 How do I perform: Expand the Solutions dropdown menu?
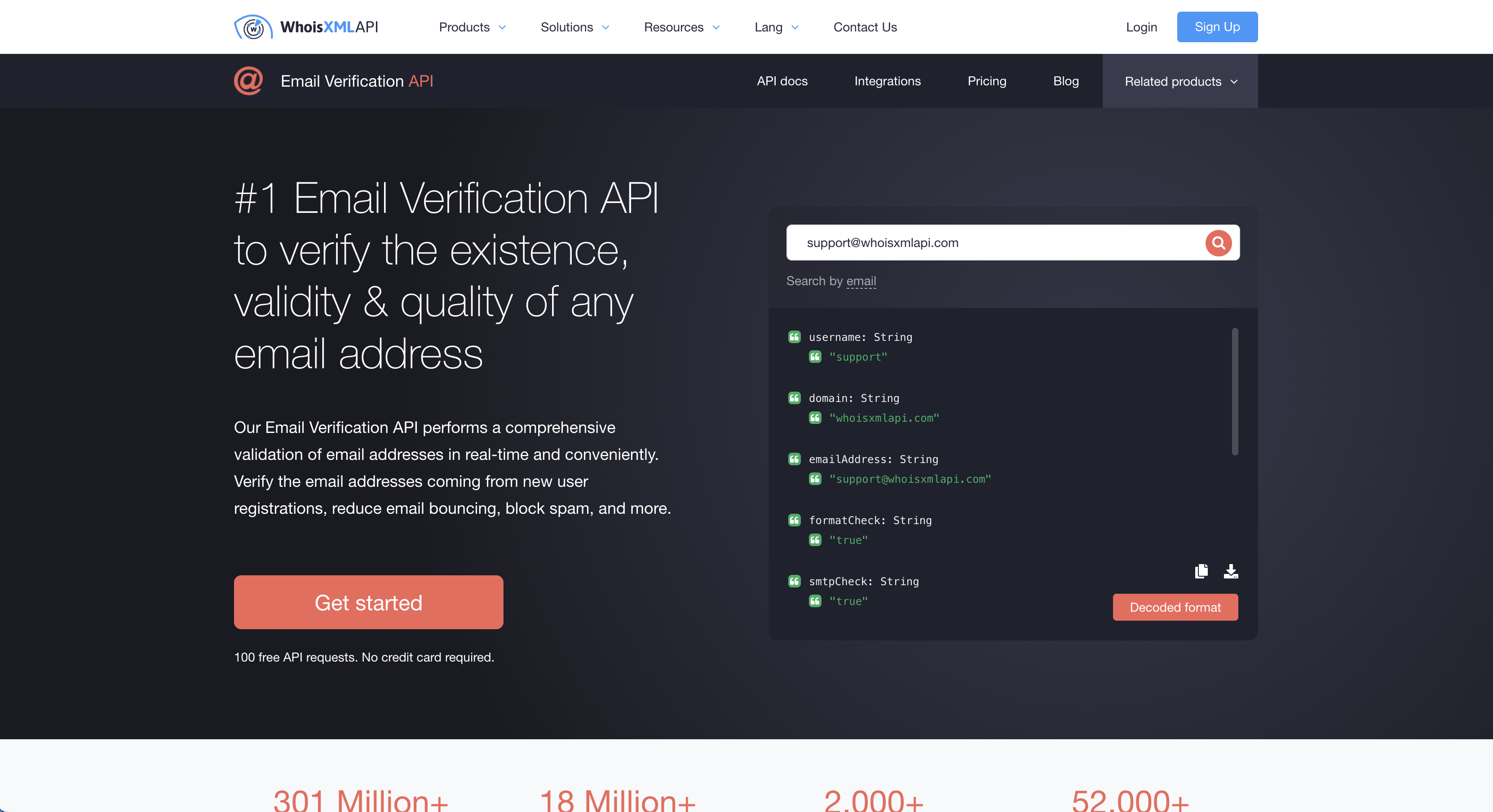pos(574,27)
